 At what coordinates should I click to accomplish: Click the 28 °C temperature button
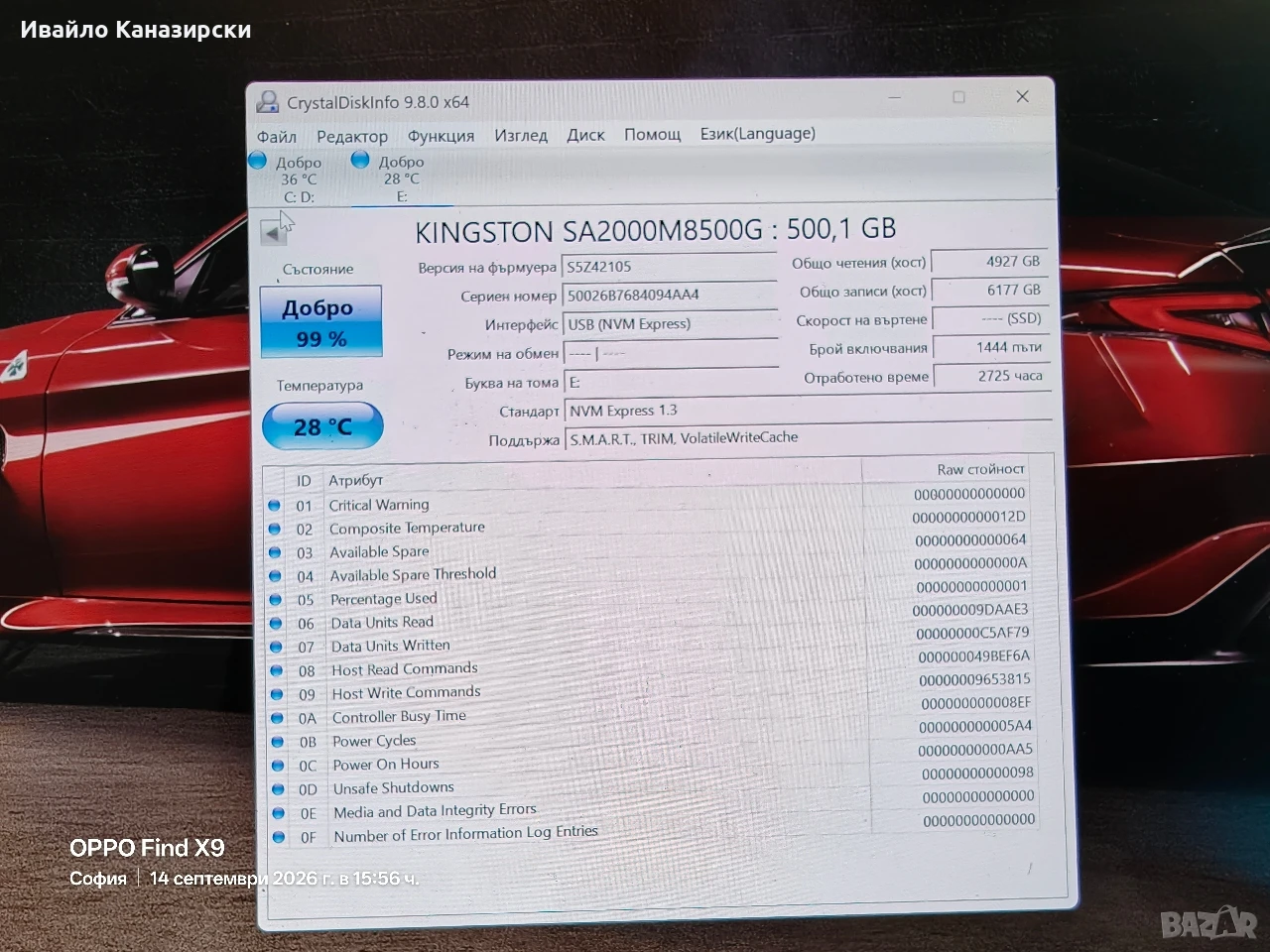pyautogui.click(x=322, y=426)
